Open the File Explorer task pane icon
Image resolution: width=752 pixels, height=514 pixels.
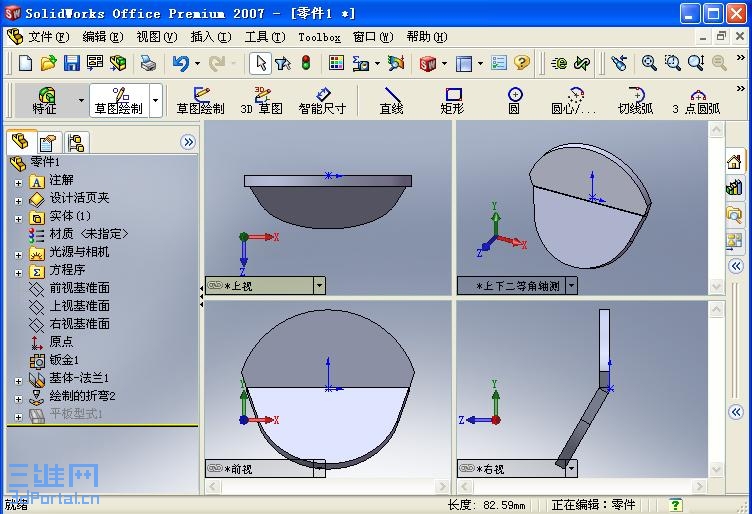pyautogui.click(x=734, y=214)
